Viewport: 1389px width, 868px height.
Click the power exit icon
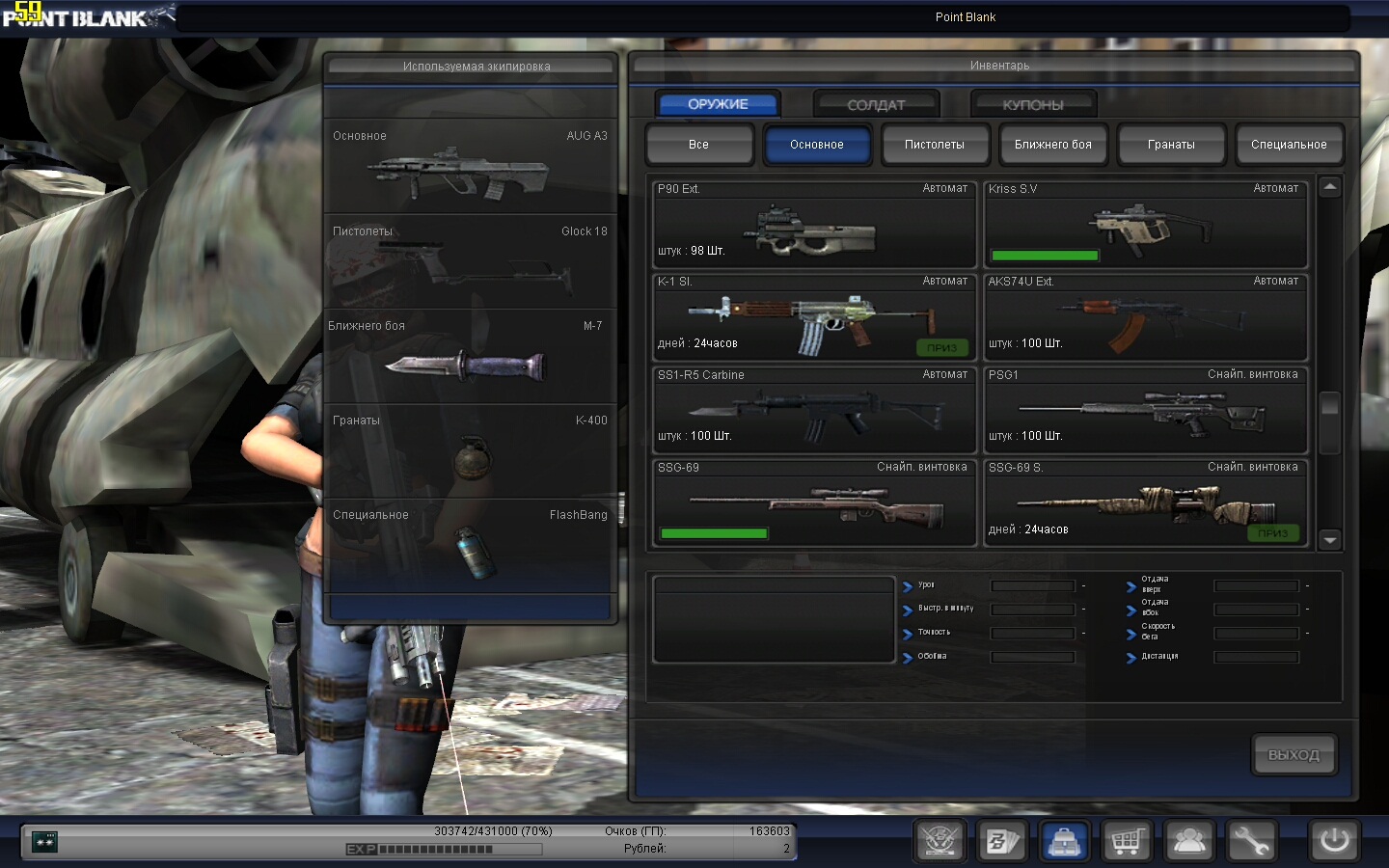pyautogui.click(x=1334, y=841)
